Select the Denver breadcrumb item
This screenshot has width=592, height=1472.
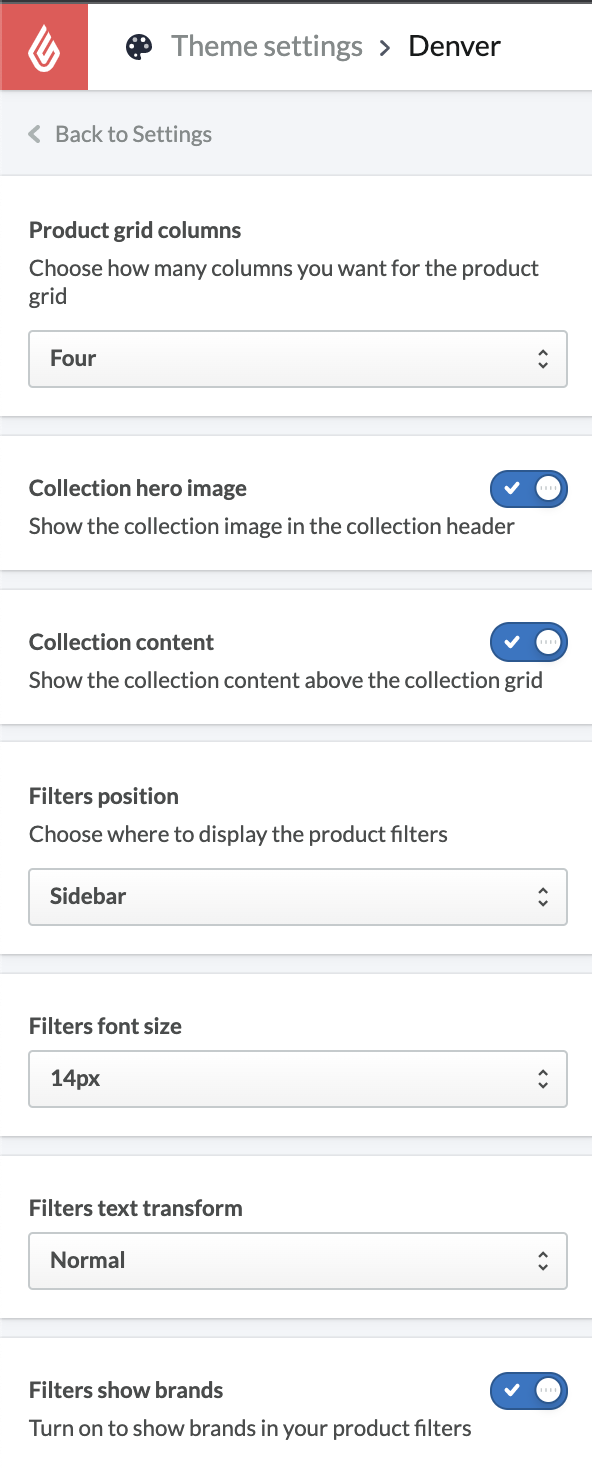tap(454, 46)
